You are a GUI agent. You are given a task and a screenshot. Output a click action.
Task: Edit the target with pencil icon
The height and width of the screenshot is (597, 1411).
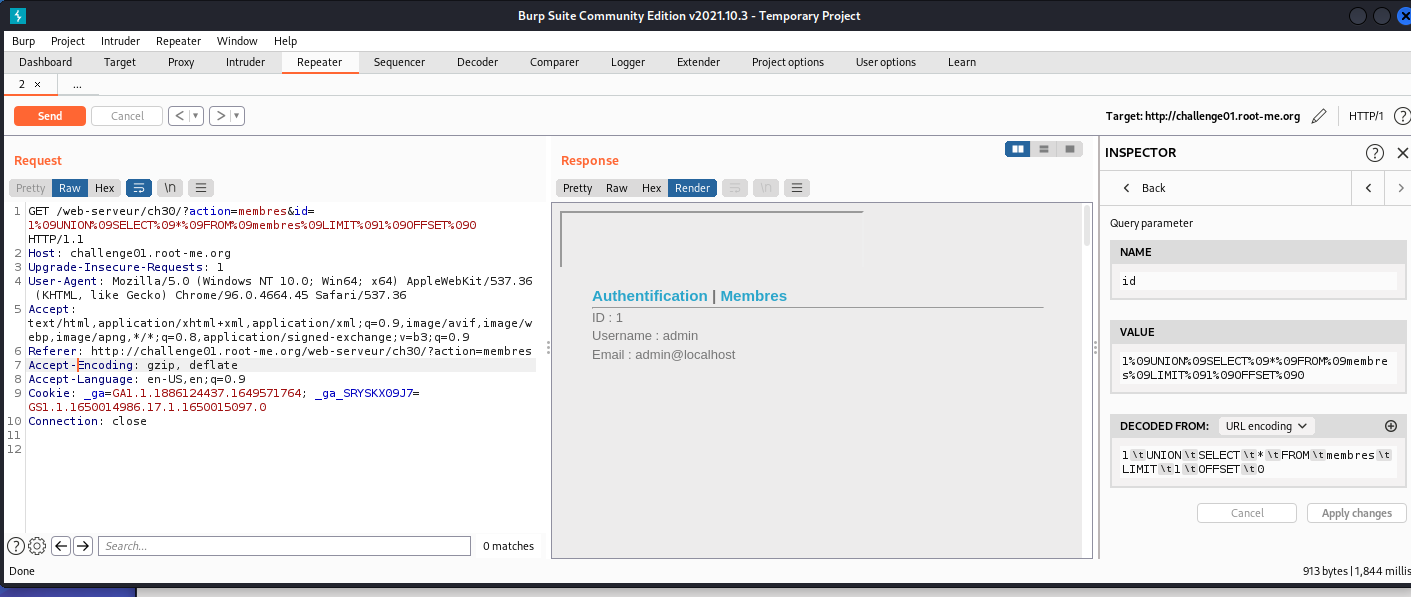click(1319, 116)
